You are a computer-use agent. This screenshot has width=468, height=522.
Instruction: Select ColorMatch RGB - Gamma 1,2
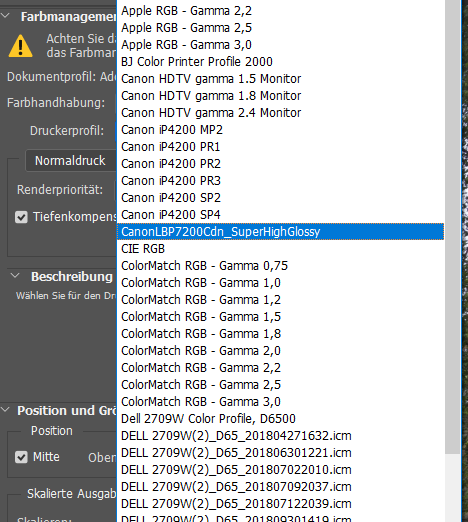click(281, 300)
